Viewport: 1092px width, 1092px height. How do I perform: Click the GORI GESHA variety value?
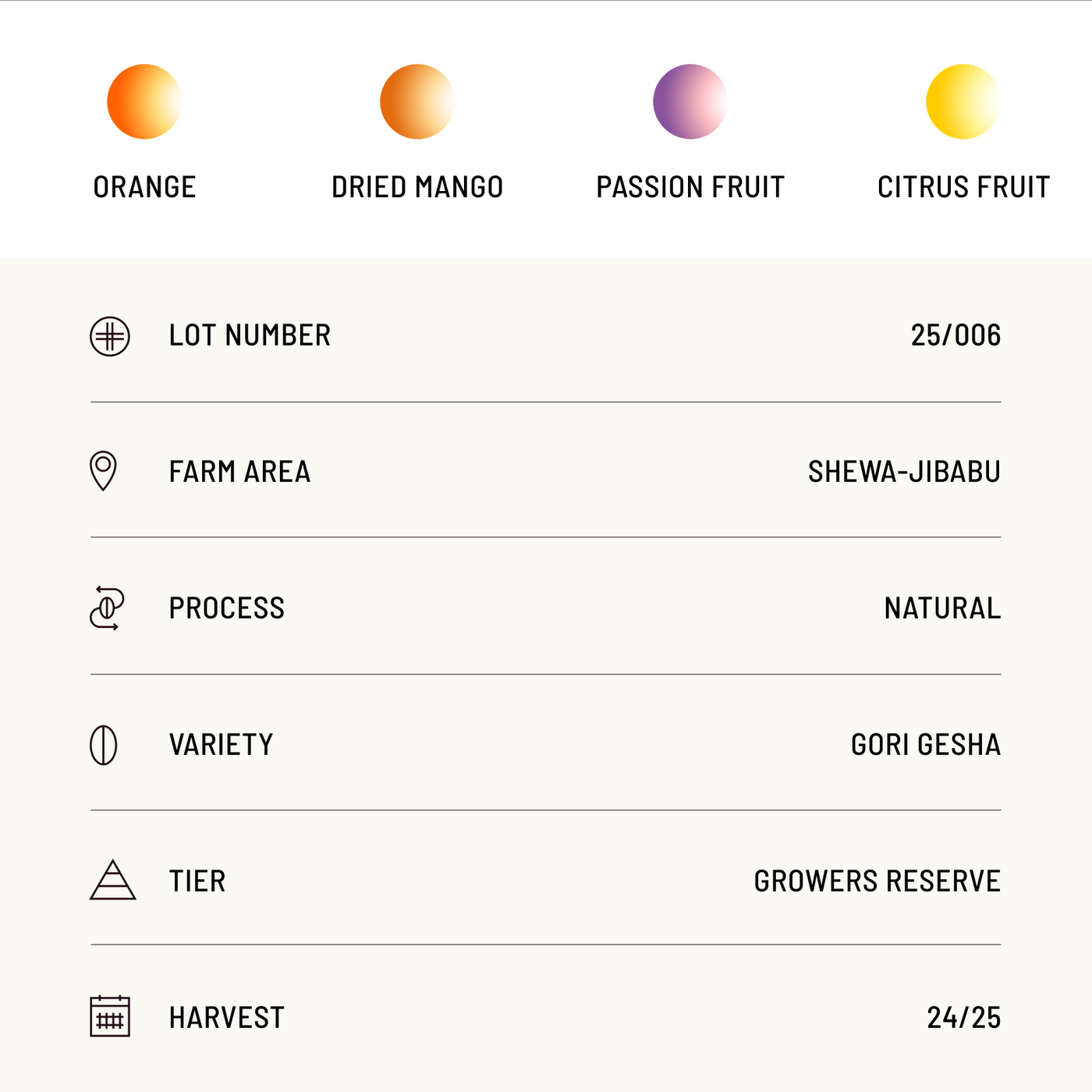(x=926, y=745)
